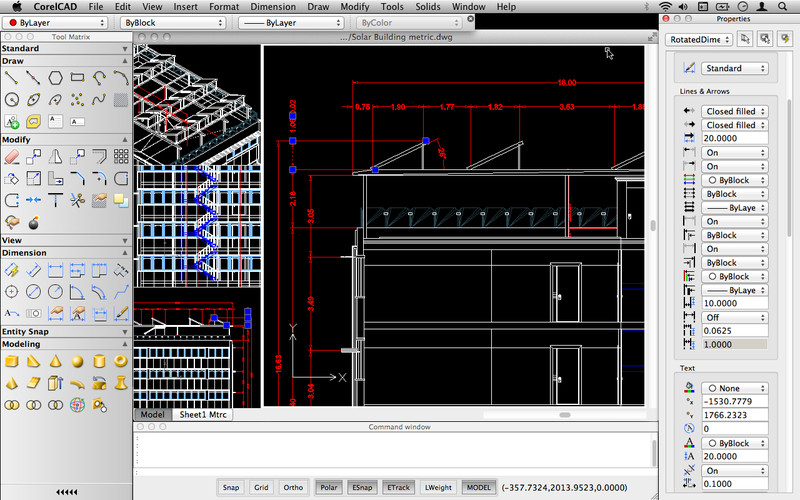Viewport: 800px width, 500px height.
Task: Pick the Eraser tool in Modify
Action: coord(12,156)
